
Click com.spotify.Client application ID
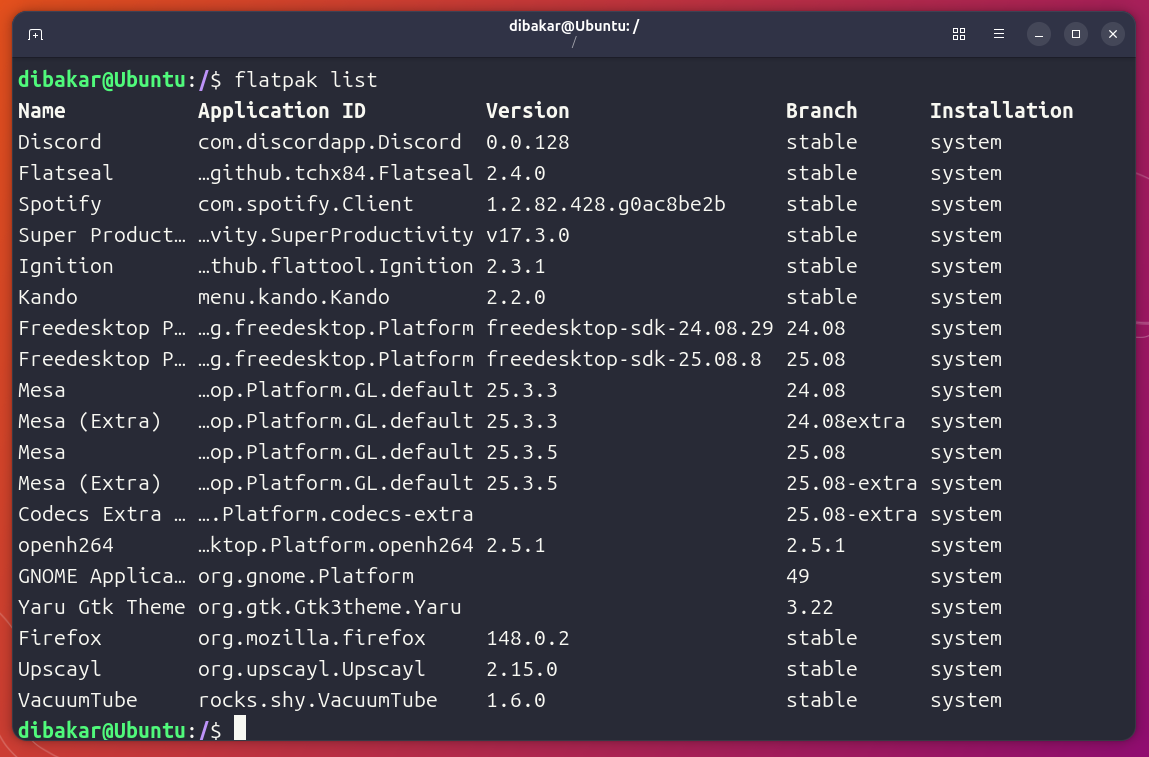[306, 204]
